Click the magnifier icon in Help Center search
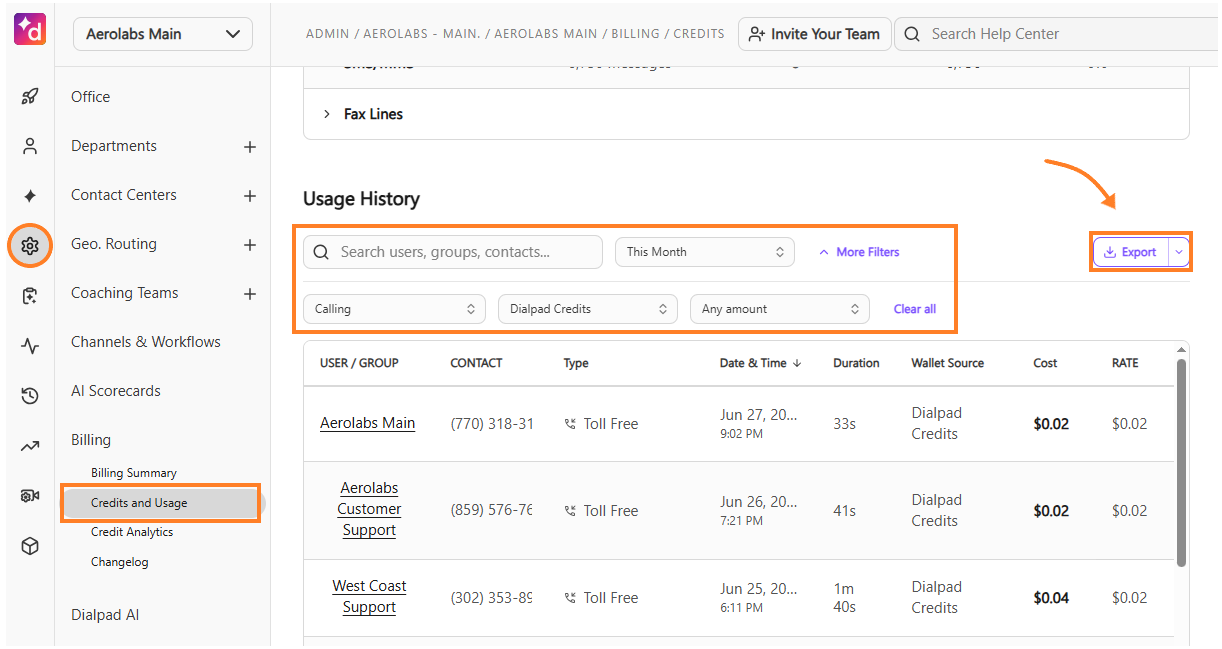The image size is (1222, 649). point(912,34)
